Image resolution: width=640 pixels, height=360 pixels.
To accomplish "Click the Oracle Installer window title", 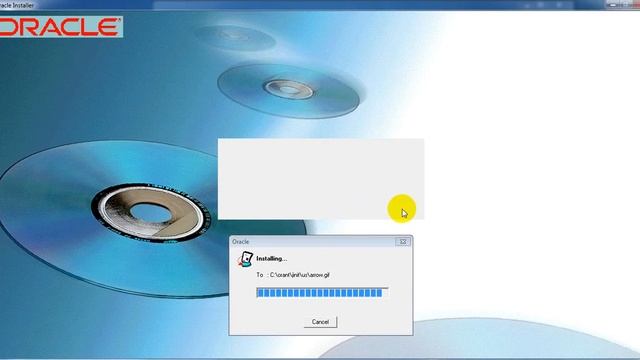I will tap(17, 5).
